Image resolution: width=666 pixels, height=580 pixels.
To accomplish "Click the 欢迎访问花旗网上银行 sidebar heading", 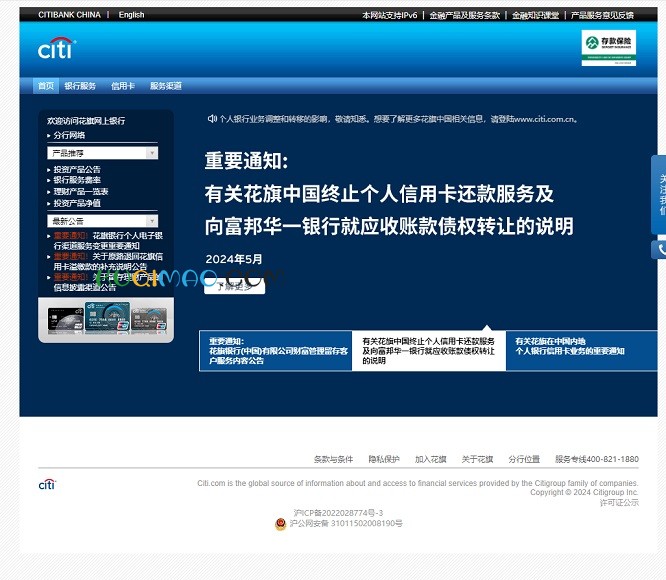I will click(x=86, y=121).
